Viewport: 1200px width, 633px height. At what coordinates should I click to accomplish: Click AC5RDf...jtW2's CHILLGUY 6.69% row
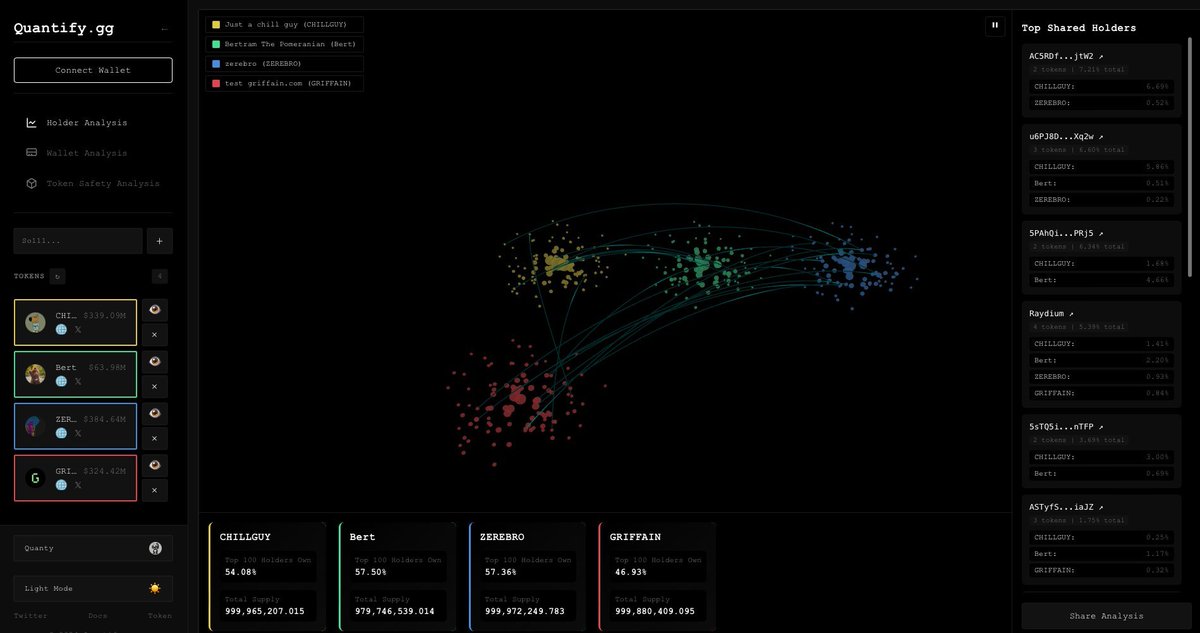pos(1101,86)
